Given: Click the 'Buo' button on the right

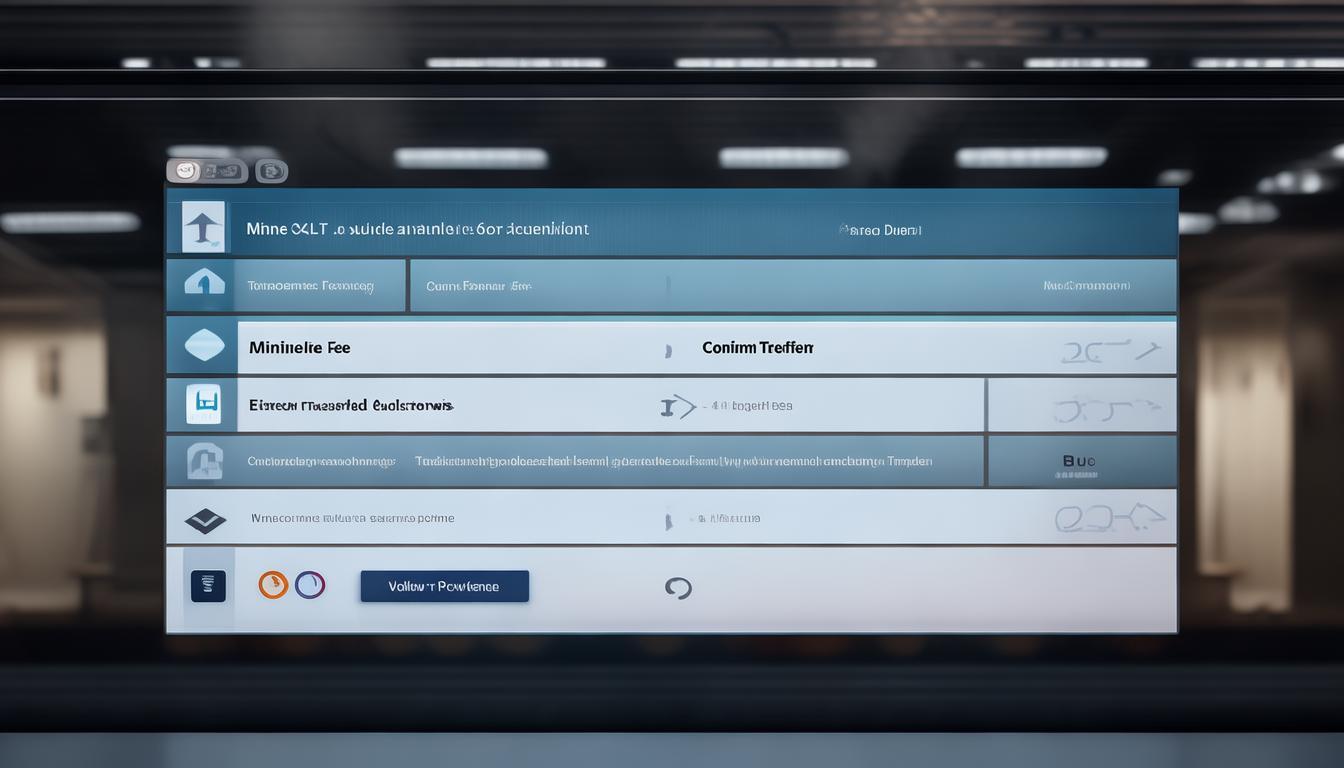Looking at the screenshot, I should pos(1079,462).
